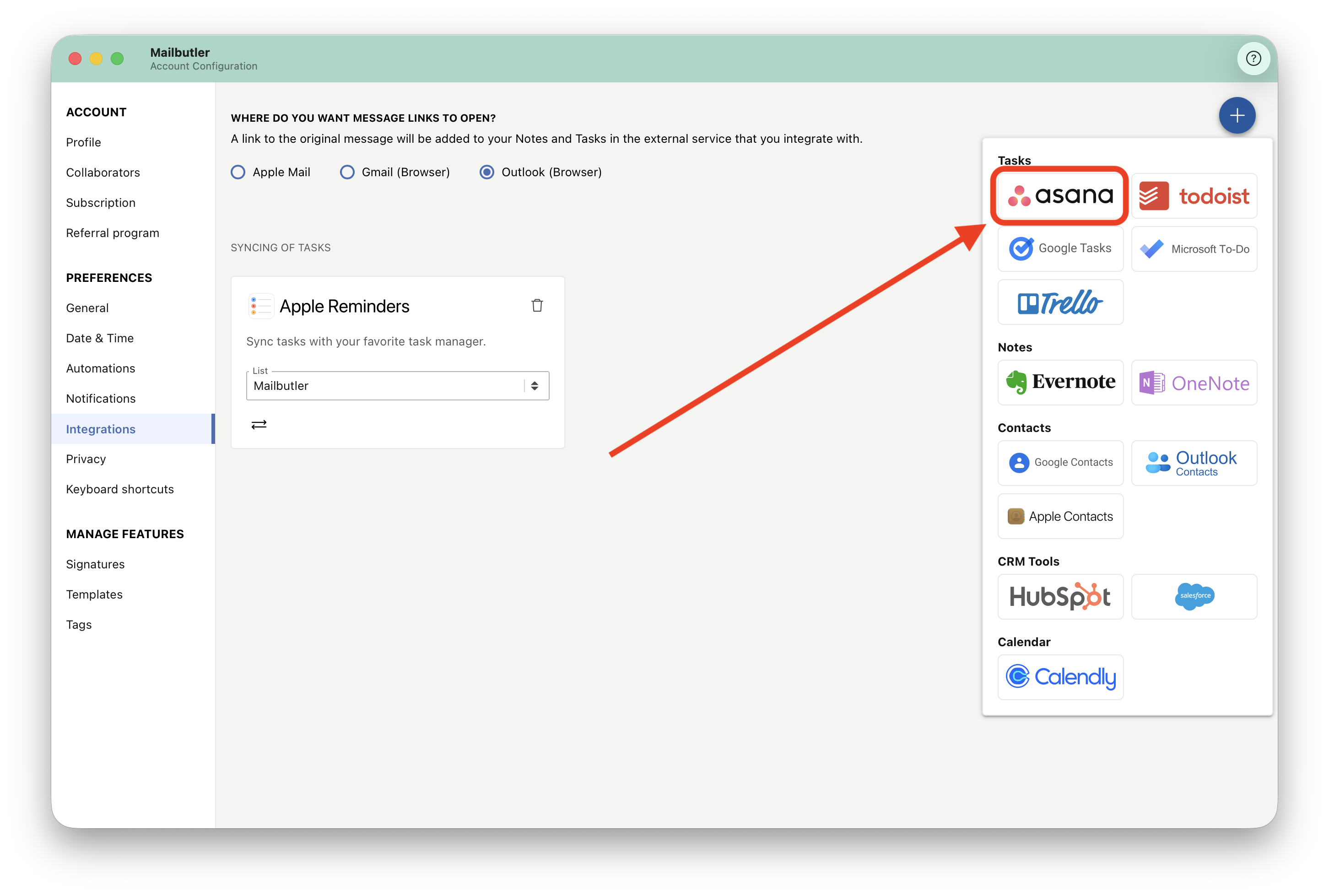
Task: Open the Referral program page
Action: (113, 233)
